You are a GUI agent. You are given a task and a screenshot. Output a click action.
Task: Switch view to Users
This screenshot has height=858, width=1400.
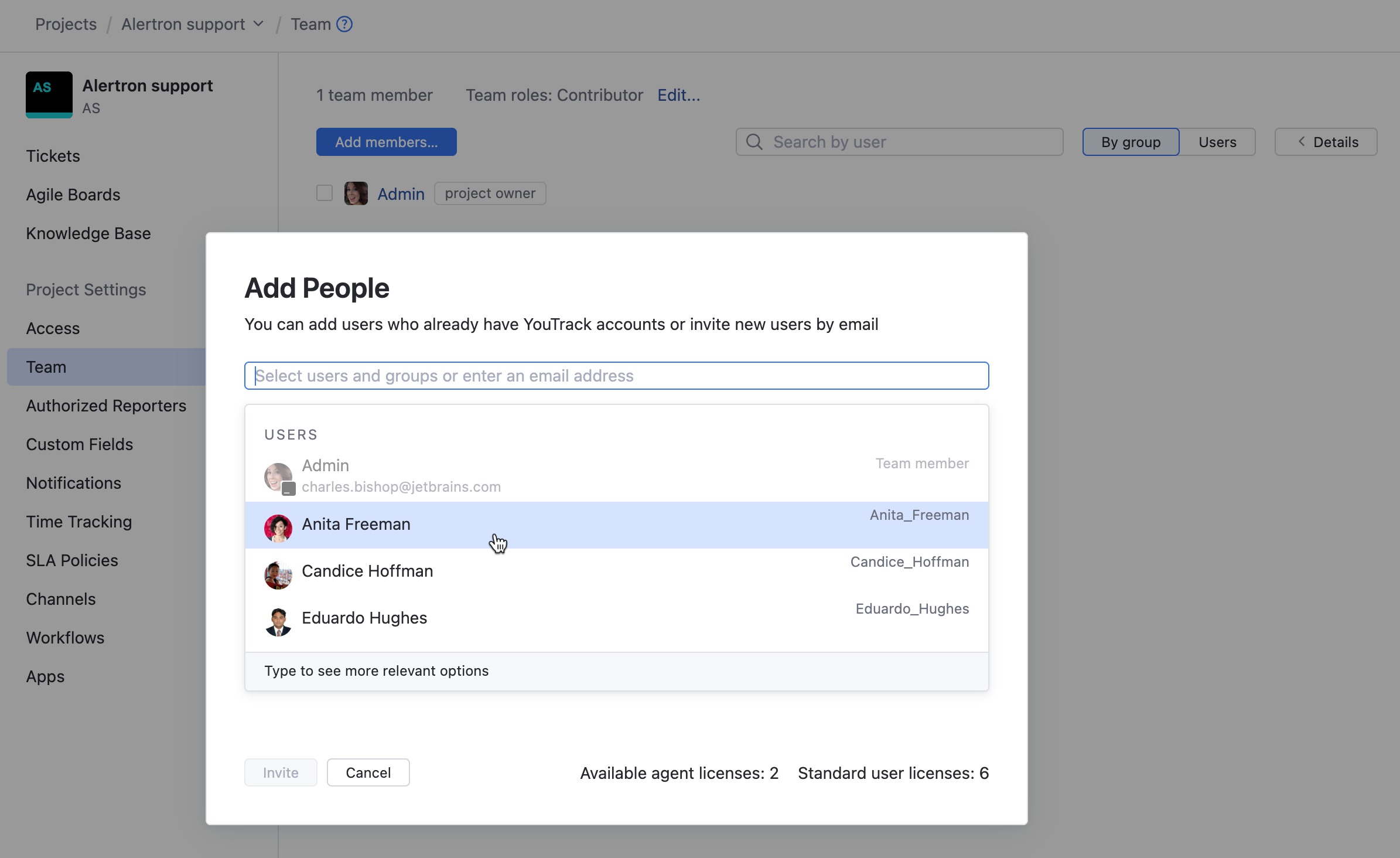[1217, 142]
